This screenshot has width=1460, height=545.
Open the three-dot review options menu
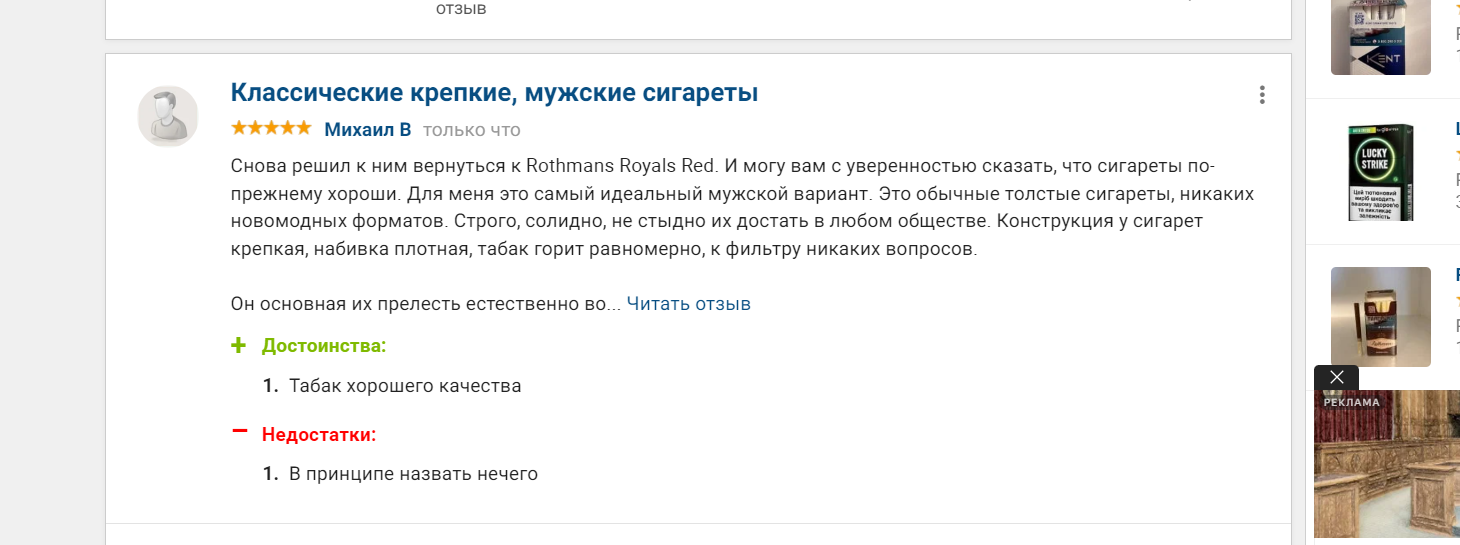click(1262, 95)
